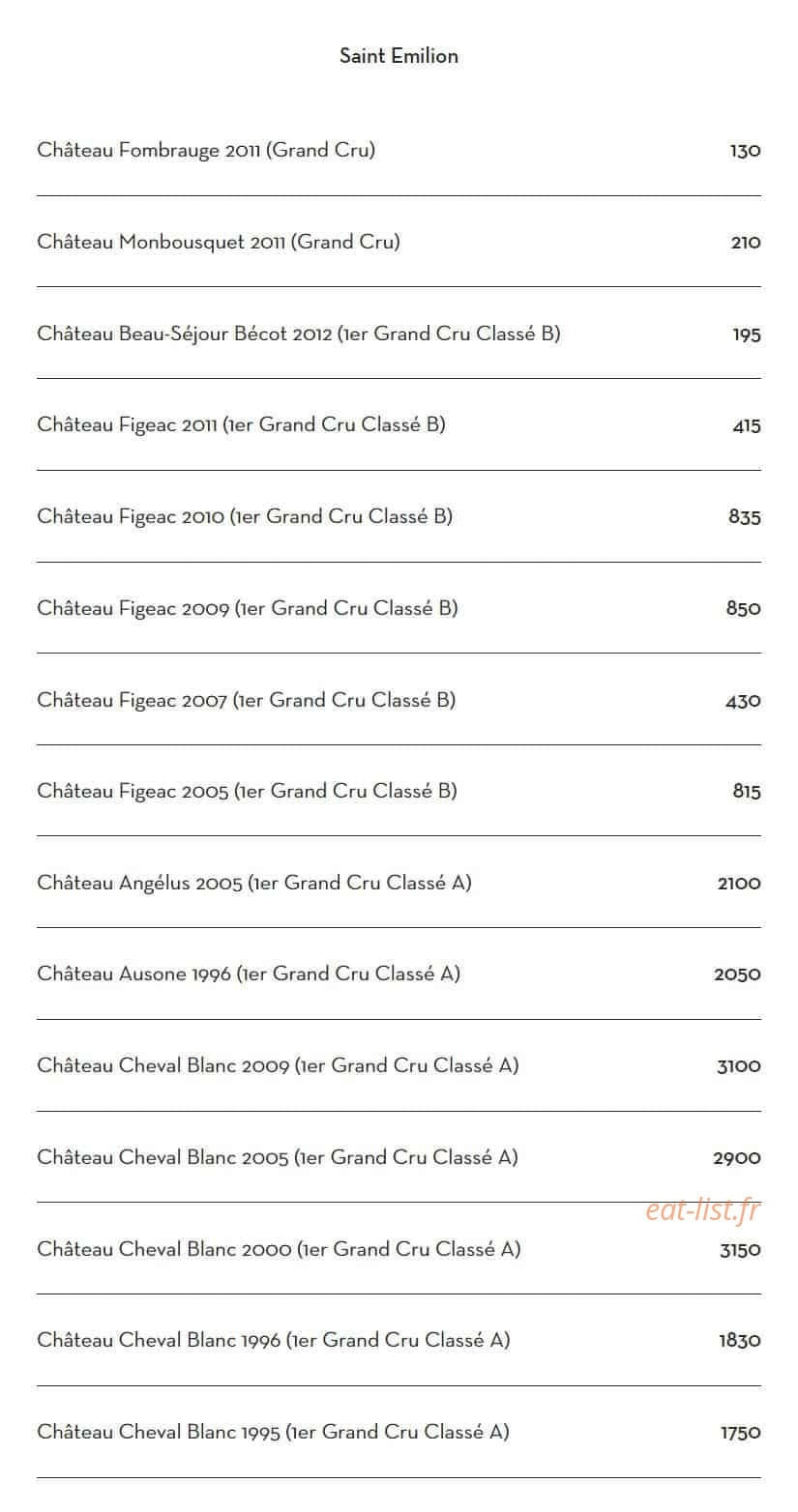The image size is (798, 1512).
Task: Click the eat-list.fr watermark
Action: (x=703, y=1209)
